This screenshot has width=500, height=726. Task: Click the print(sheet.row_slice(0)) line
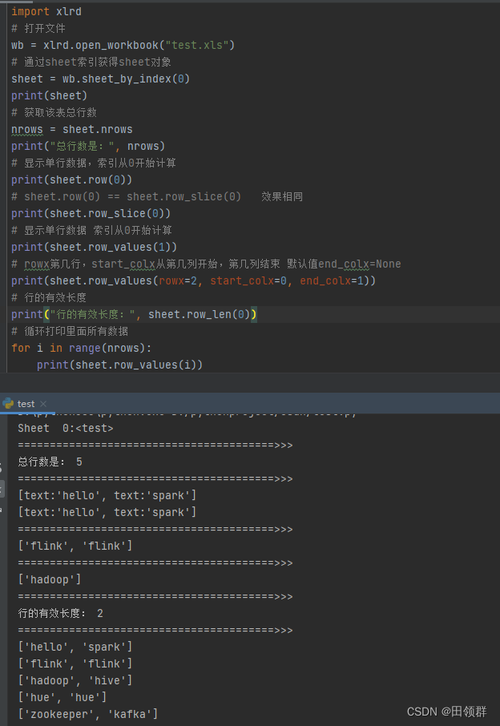tap(91, 214)
